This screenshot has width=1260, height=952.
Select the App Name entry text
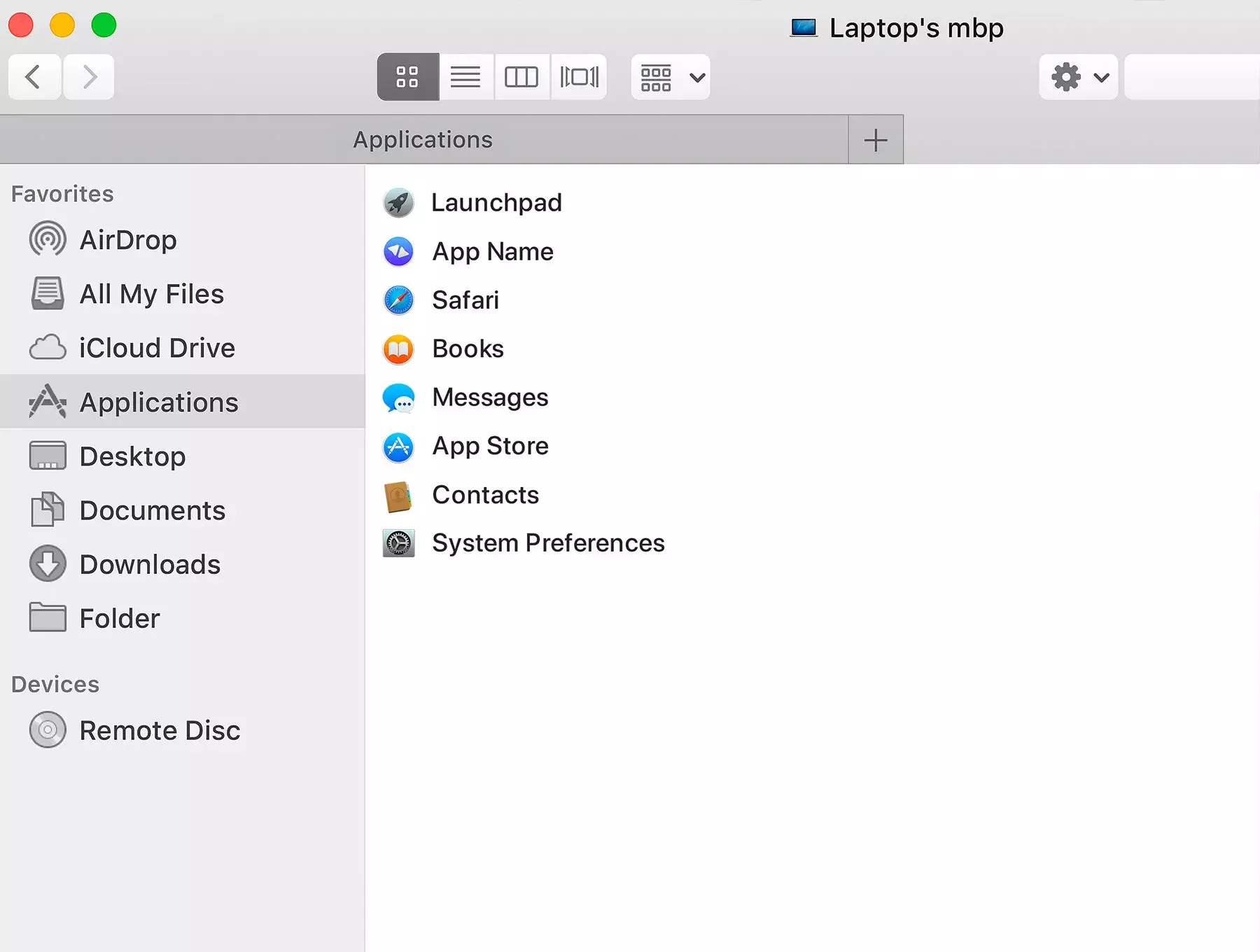493,252
